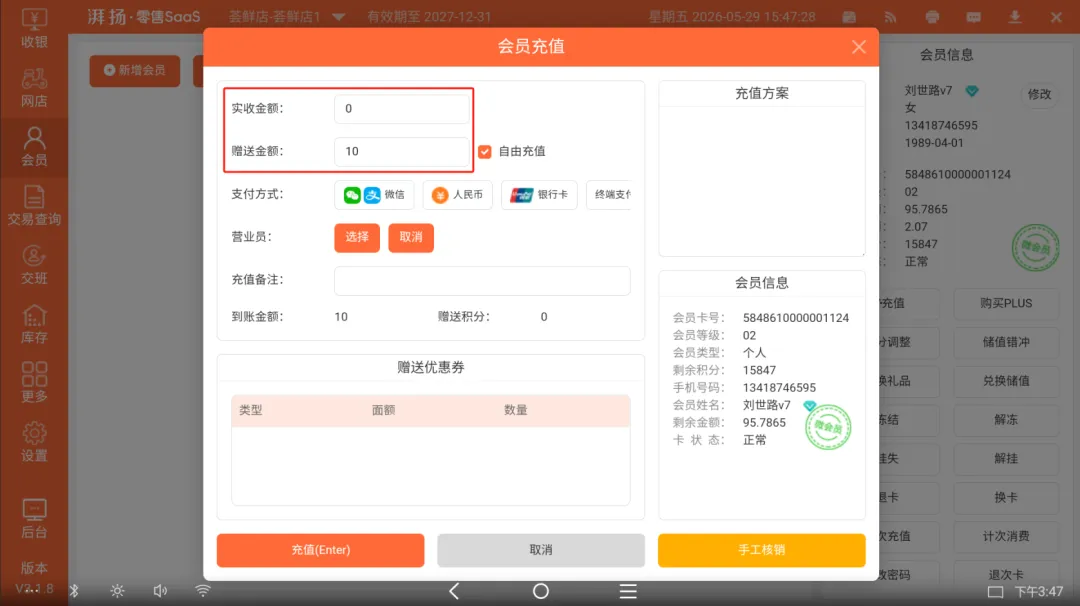Click the 实收金额 input field
Image resolution: width=1080 pixels, height=606 pixels.
click(402, 109)
